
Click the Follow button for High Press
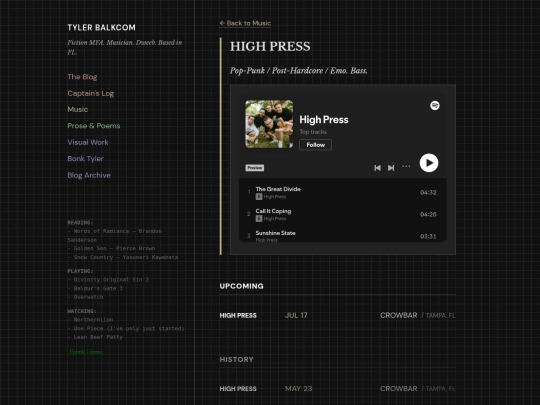tap(315, 145)
